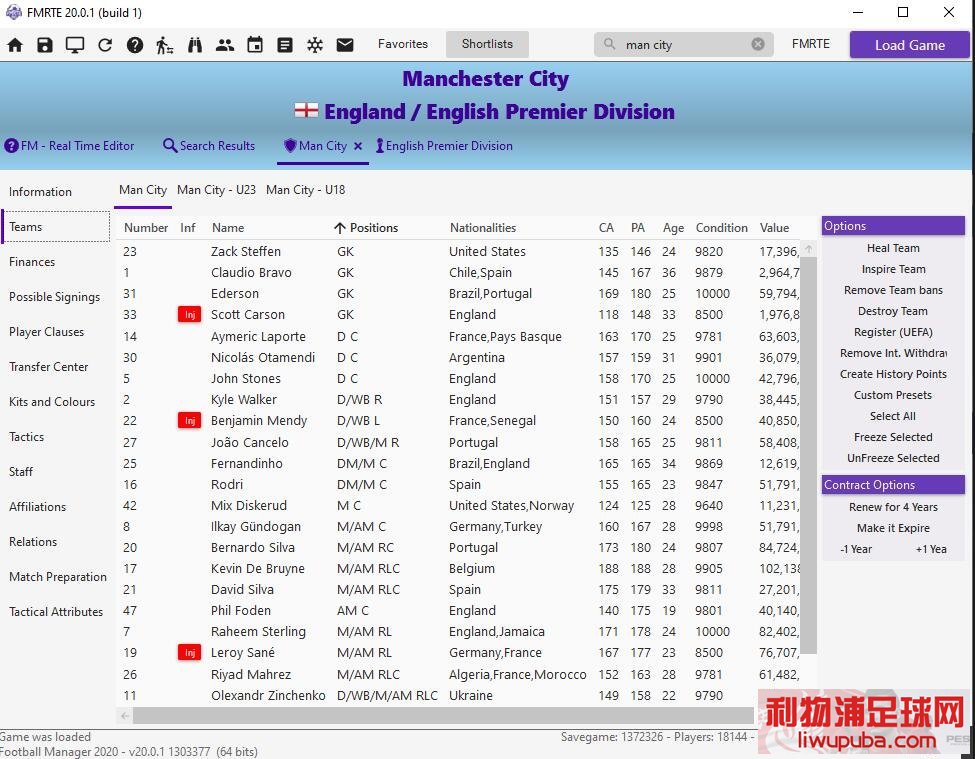This screenshot has height=759, width=975.
Task: Clear the 'man city' search text
Action: [x=758, y=44]
